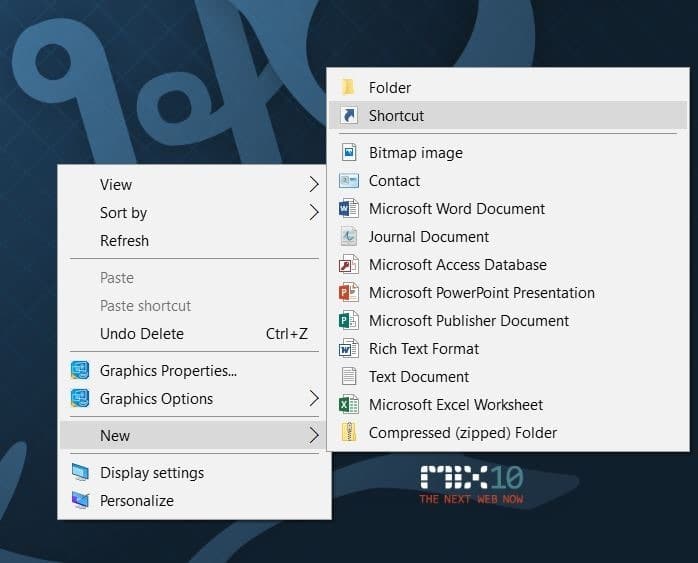
Task: Expand the Sort by submenu arrow
Action: 314,212
